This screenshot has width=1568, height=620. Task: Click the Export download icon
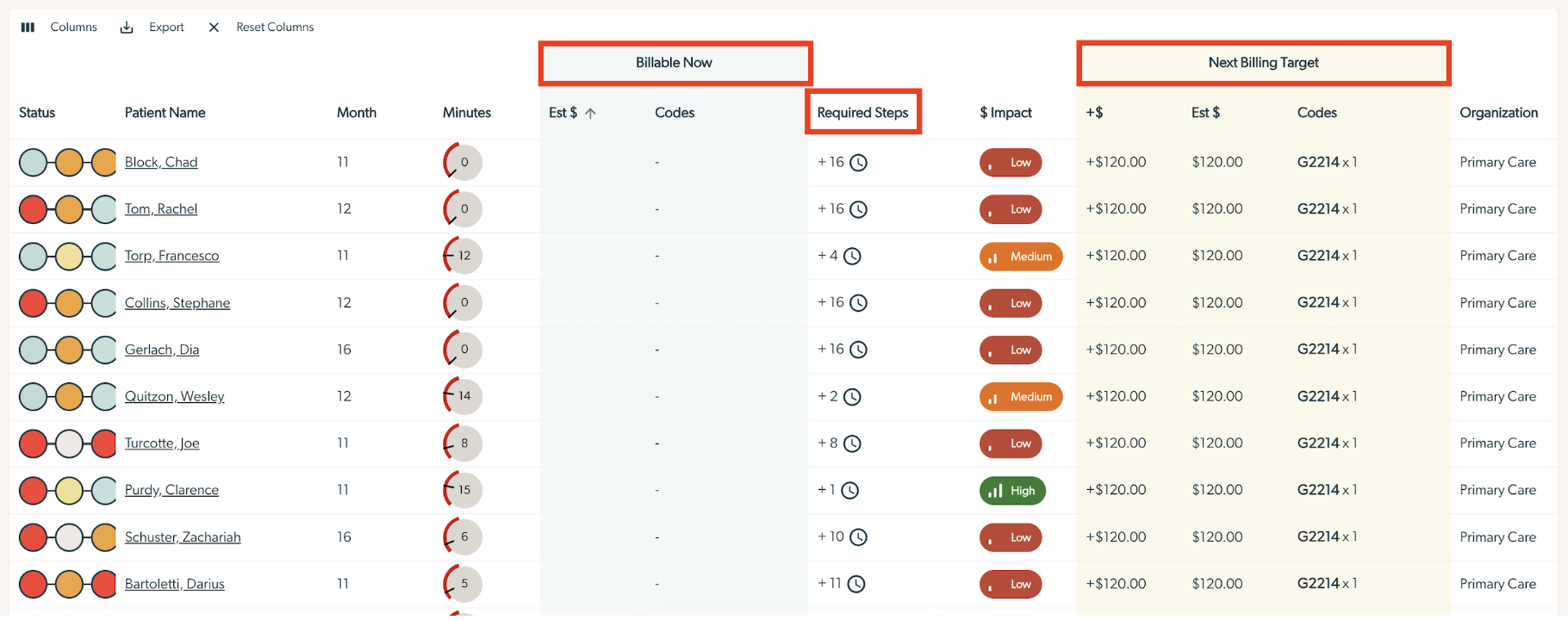point(127,28)
